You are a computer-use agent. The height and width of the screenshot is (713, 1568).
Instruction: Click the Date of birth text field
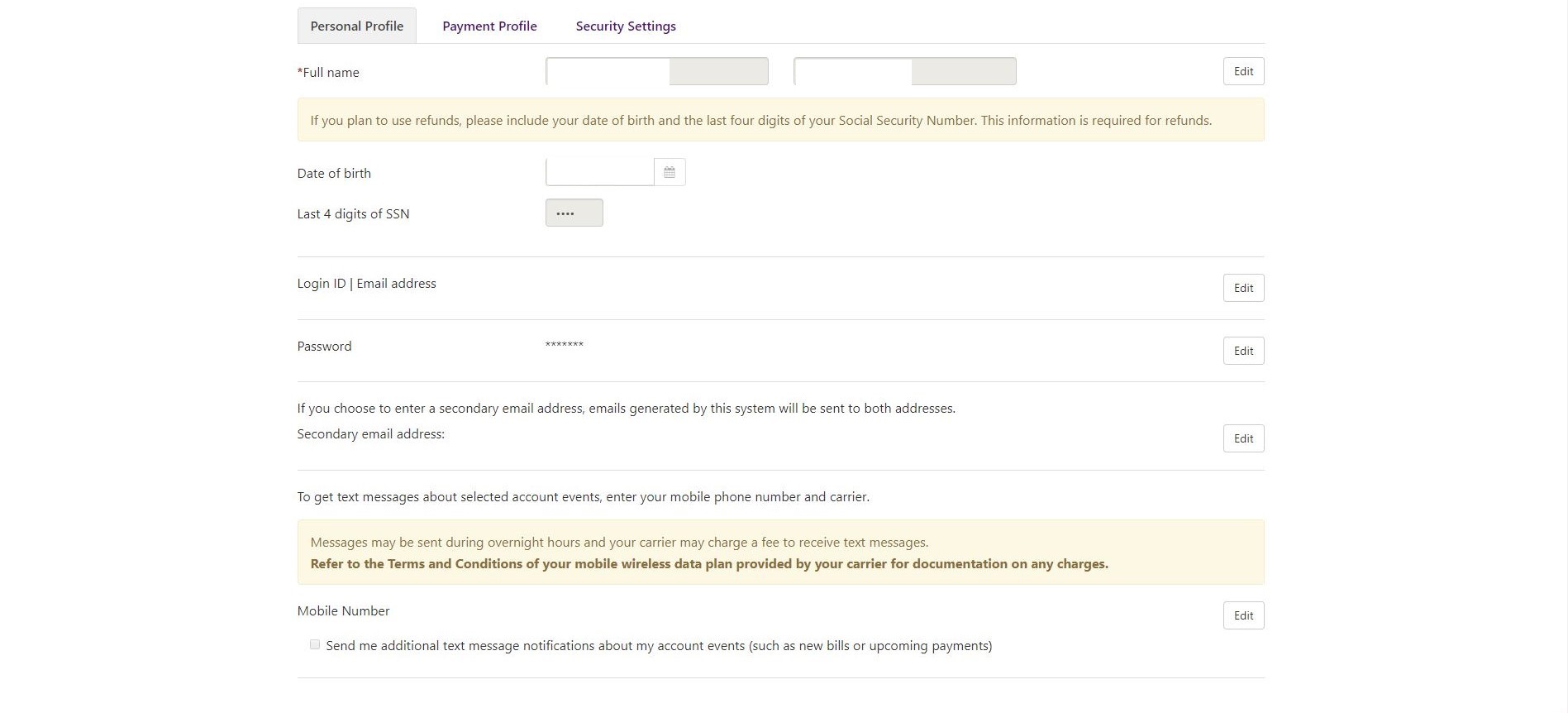click(x=600, y=172)
